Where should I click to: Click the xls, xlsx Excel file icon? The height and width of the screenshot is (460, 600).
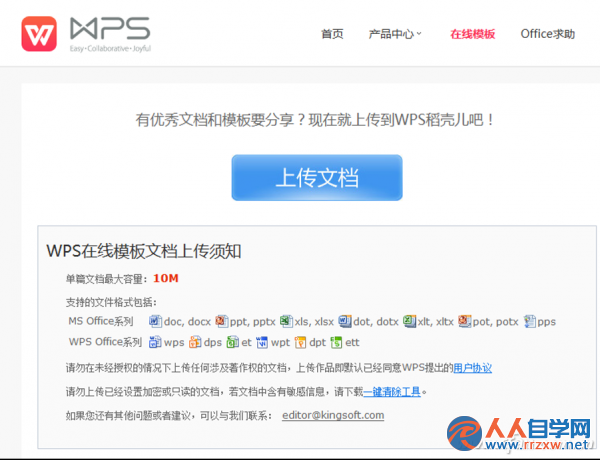point(286,321)
